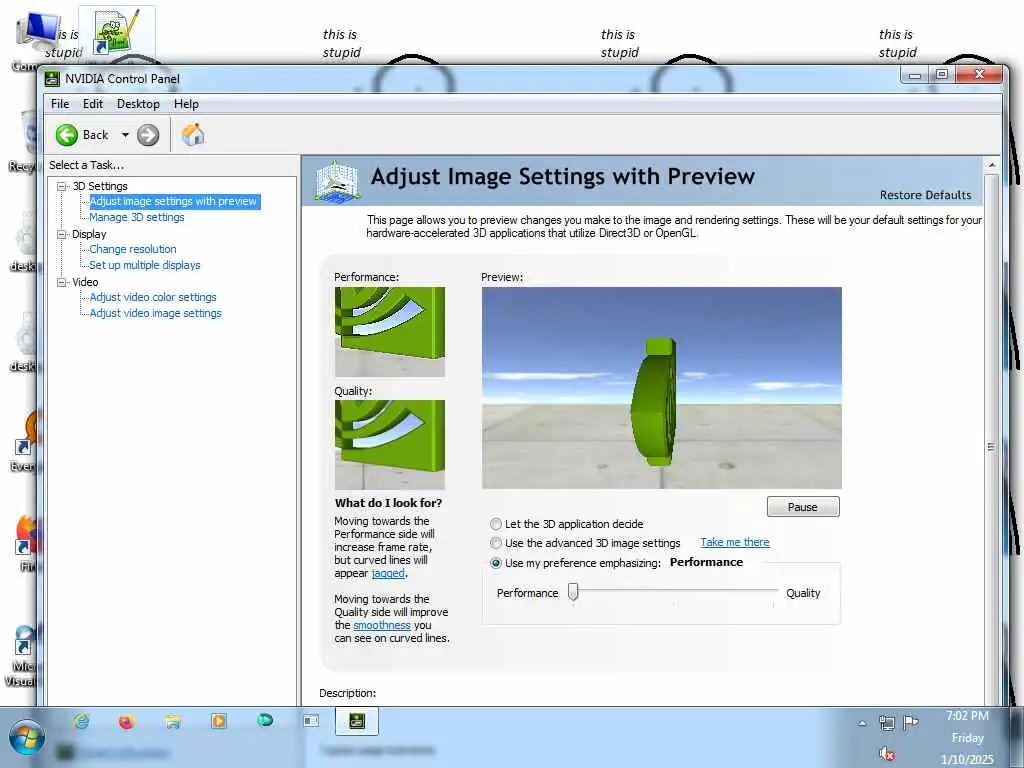Click the NVIDIA Control Panel taskbar button

coord(357,721)
